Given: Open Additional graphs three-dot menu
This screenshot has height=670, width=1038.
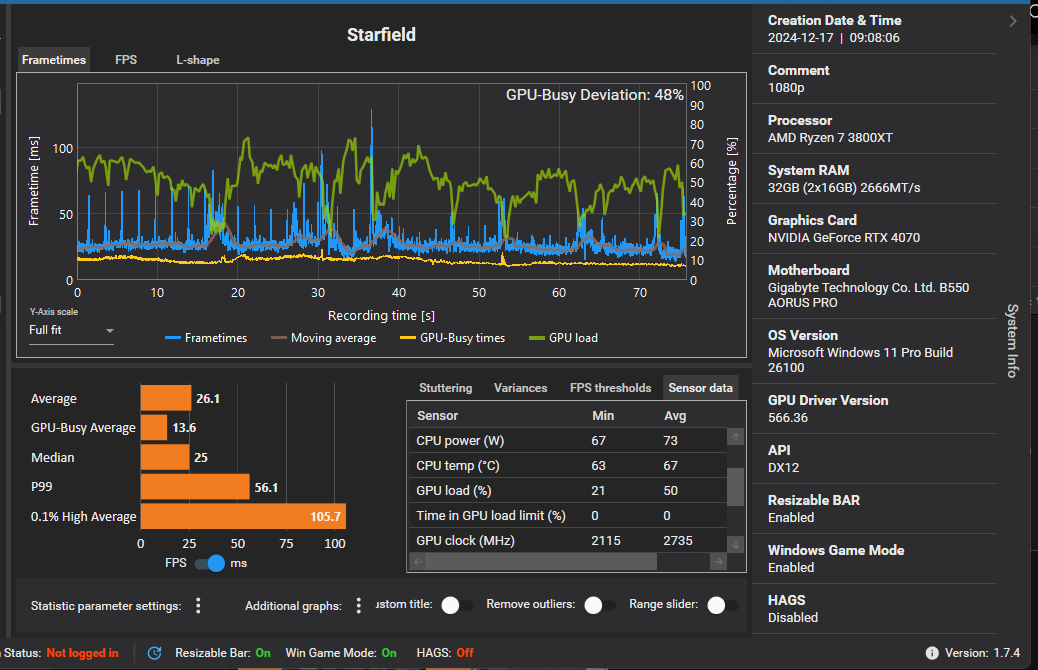Looking at the screenshot, I should click(x=359, y=605).
